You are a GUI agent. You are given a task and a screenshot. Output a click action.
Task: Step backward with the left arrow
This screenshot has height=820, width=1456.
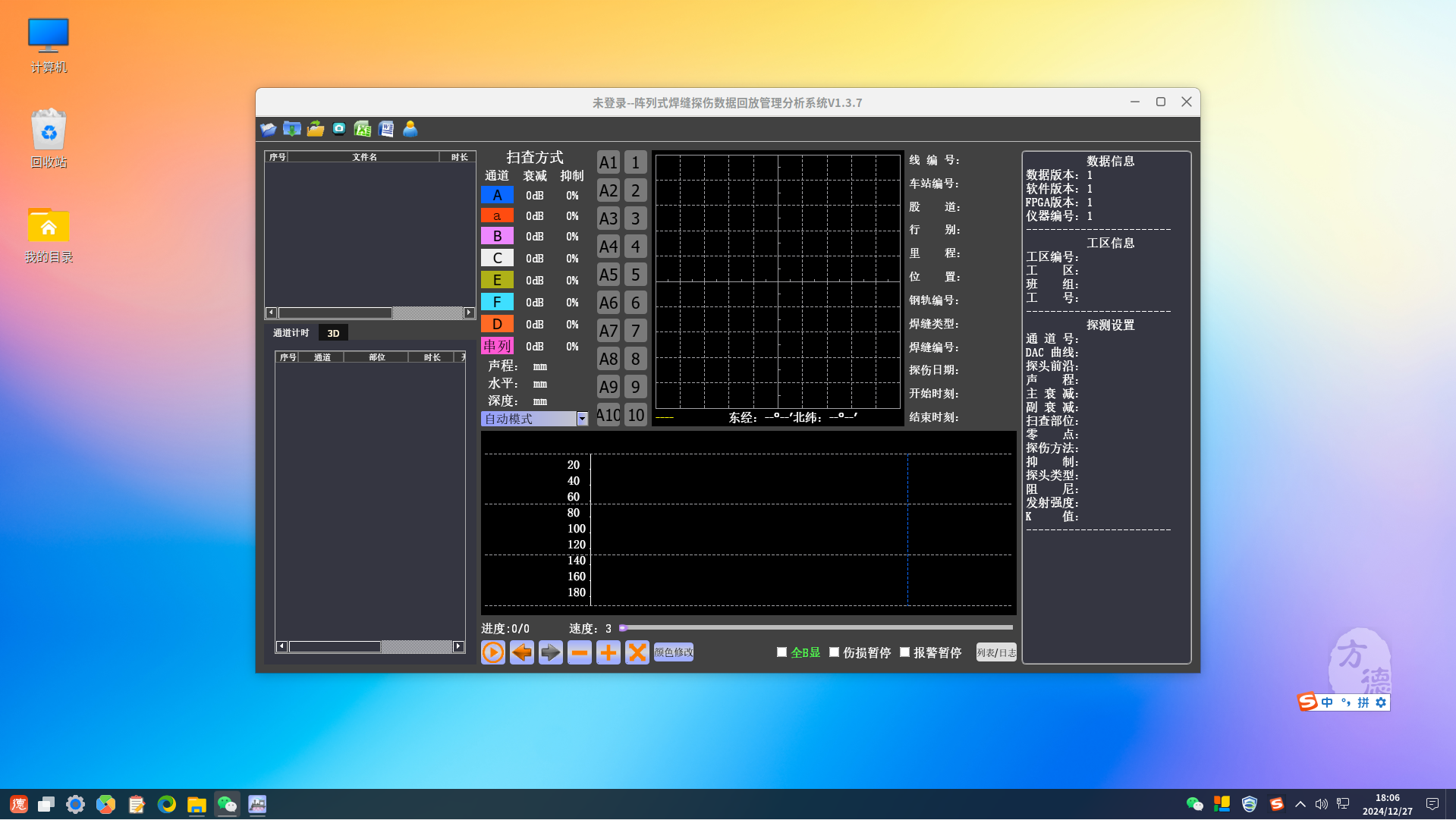point(522,652)
